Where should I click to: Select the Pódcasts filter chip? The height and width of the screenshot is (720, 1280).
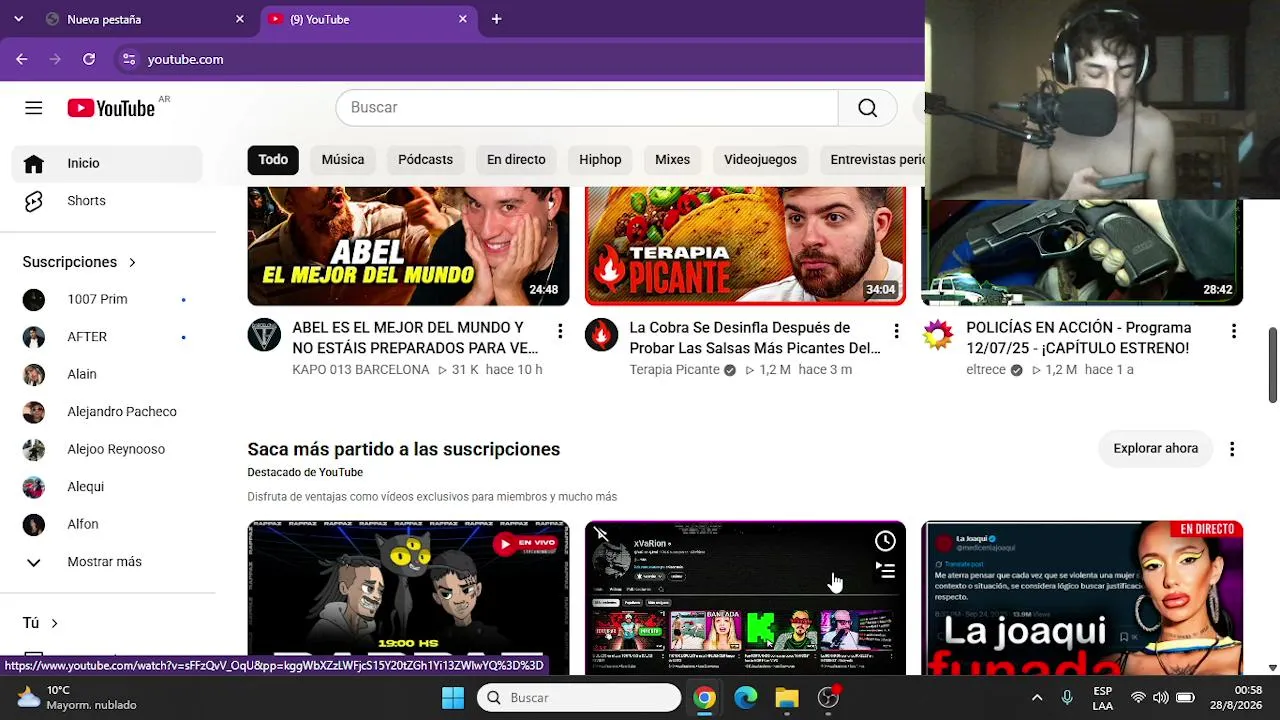click(425, 160)
